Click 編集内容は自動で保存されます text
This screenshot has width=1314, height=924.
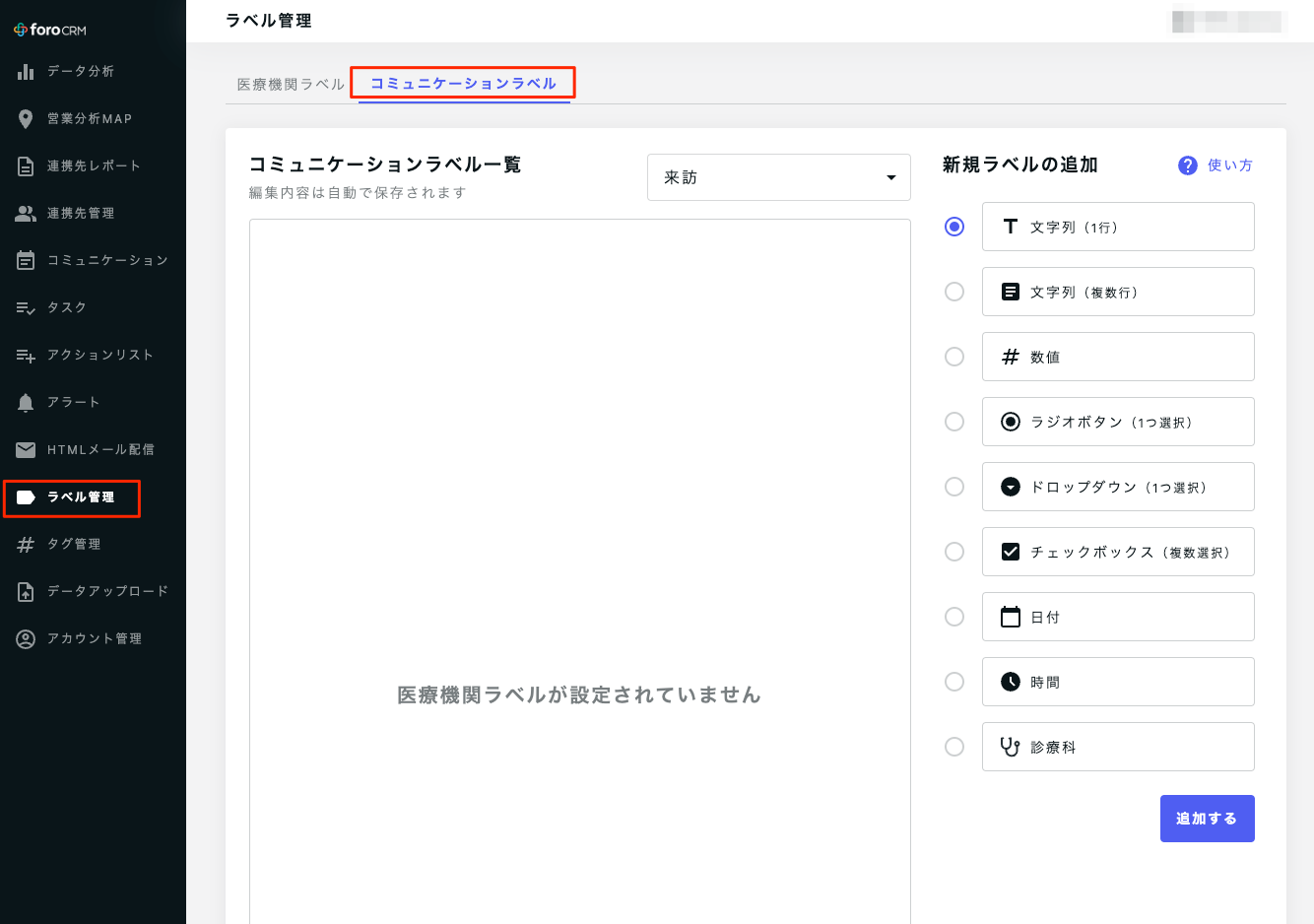point(358,193)
